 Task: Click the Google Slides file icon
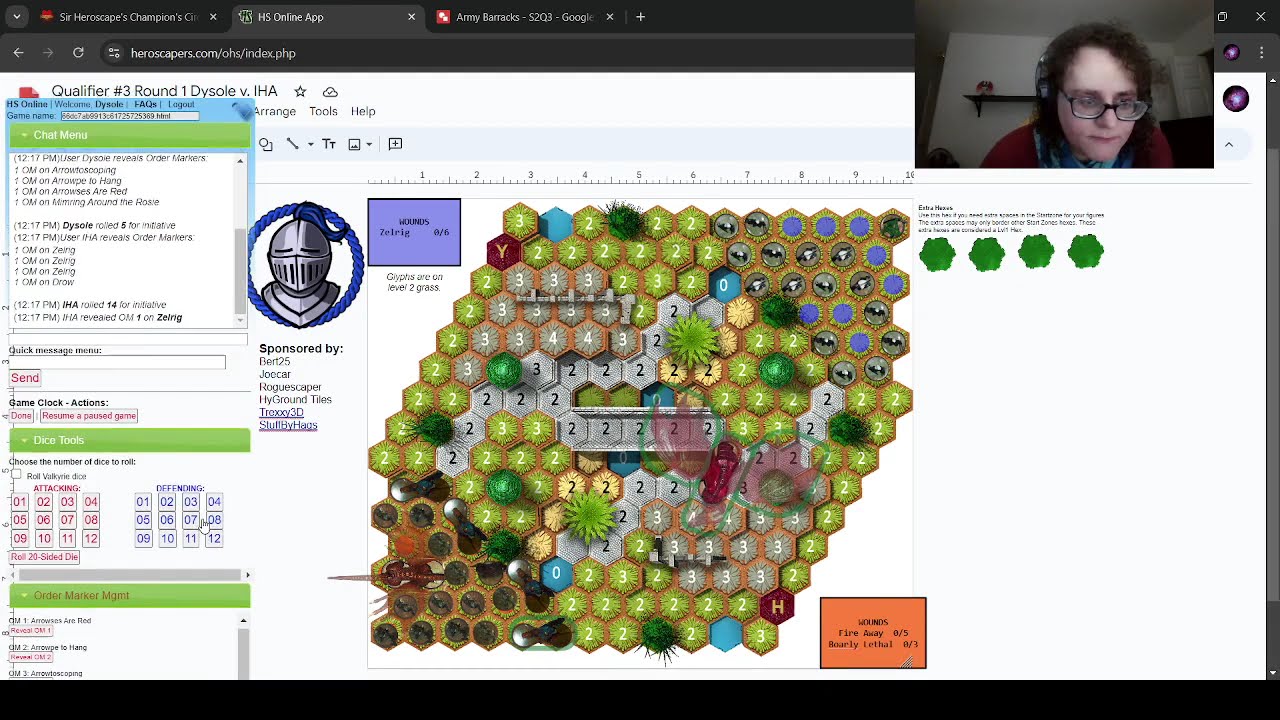pos(28,93)
